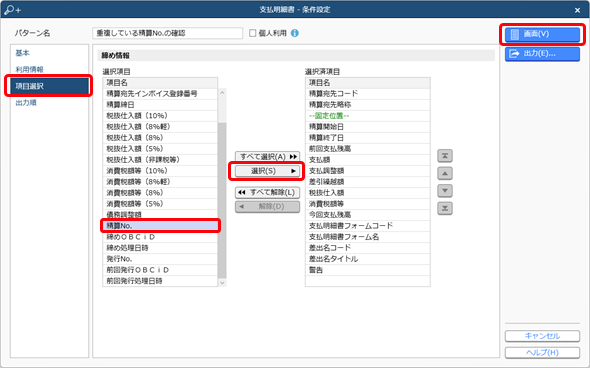Select 差出名コード in selected list
Image resolution: width=590 pixels, height=368 pixels.
[368, 248]
